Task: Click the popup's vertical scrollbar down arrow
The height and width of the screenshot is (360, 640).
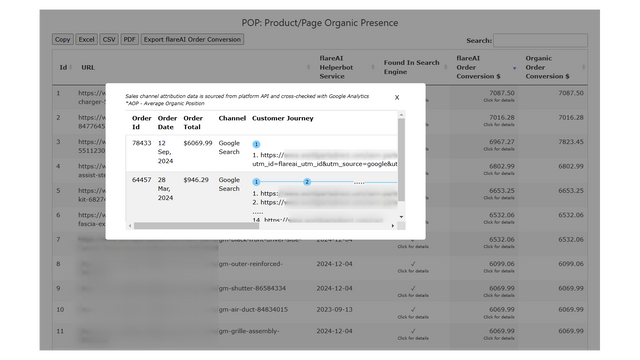Action: (401, 217)
